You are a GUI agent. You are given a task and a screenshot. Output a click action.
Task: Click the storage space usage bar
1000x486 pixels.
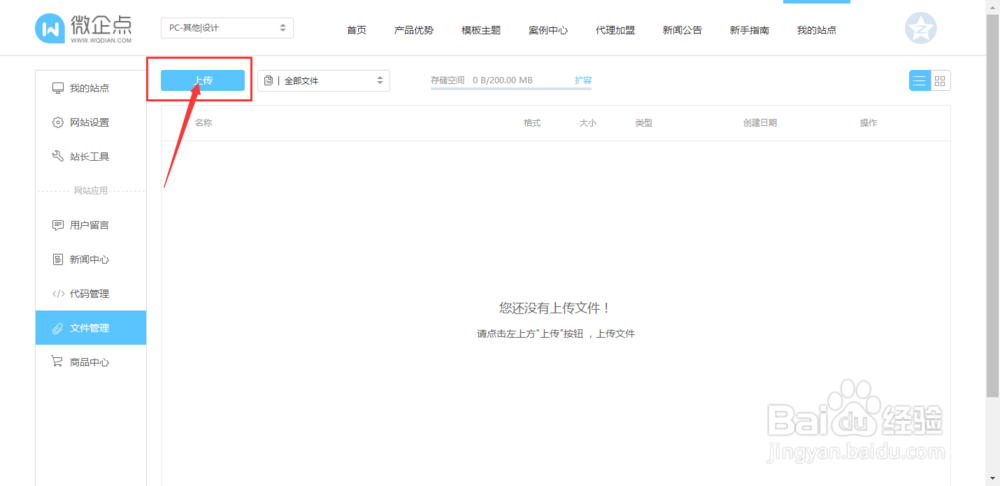pos(511,89)
